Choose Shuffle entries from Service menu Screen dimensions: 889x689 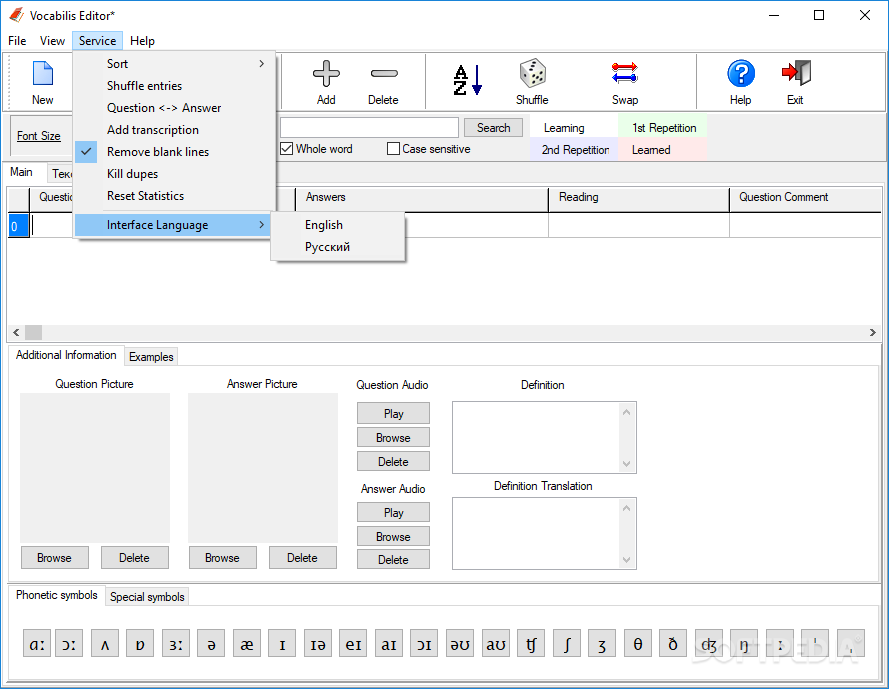pyautogui.click(x=175, y=86)
